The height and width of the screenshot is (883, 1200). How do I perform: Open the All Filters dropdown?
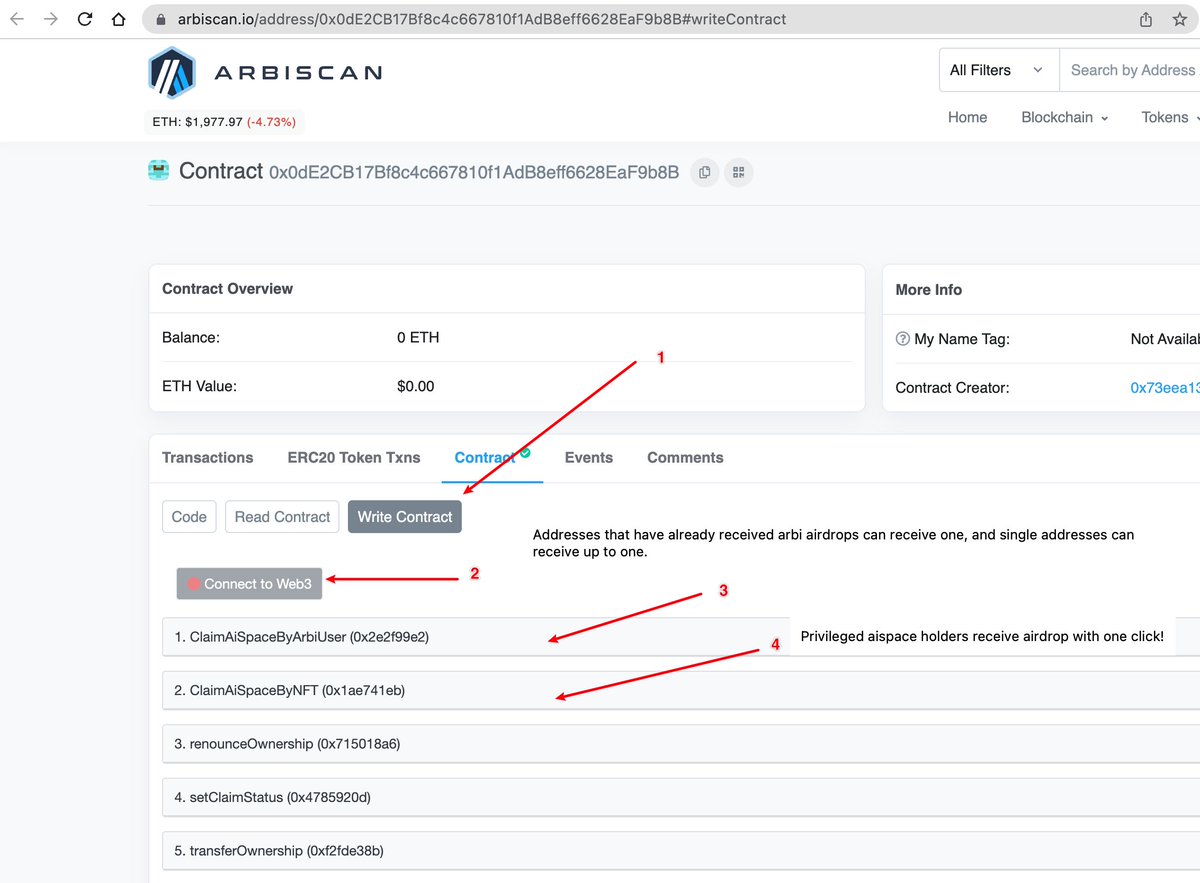point(998,70)
